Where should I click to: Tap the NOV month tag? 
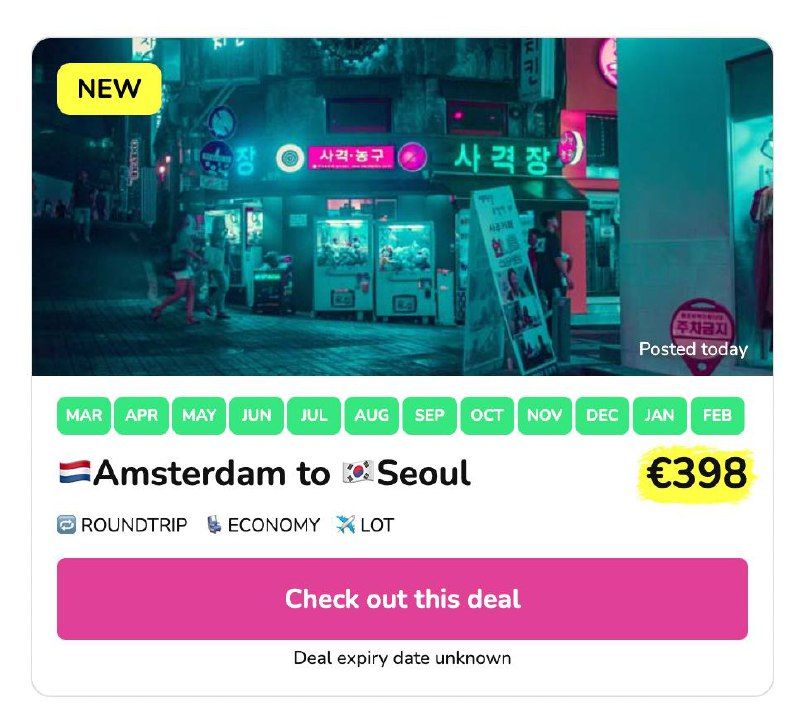click(x=544, y=416)
